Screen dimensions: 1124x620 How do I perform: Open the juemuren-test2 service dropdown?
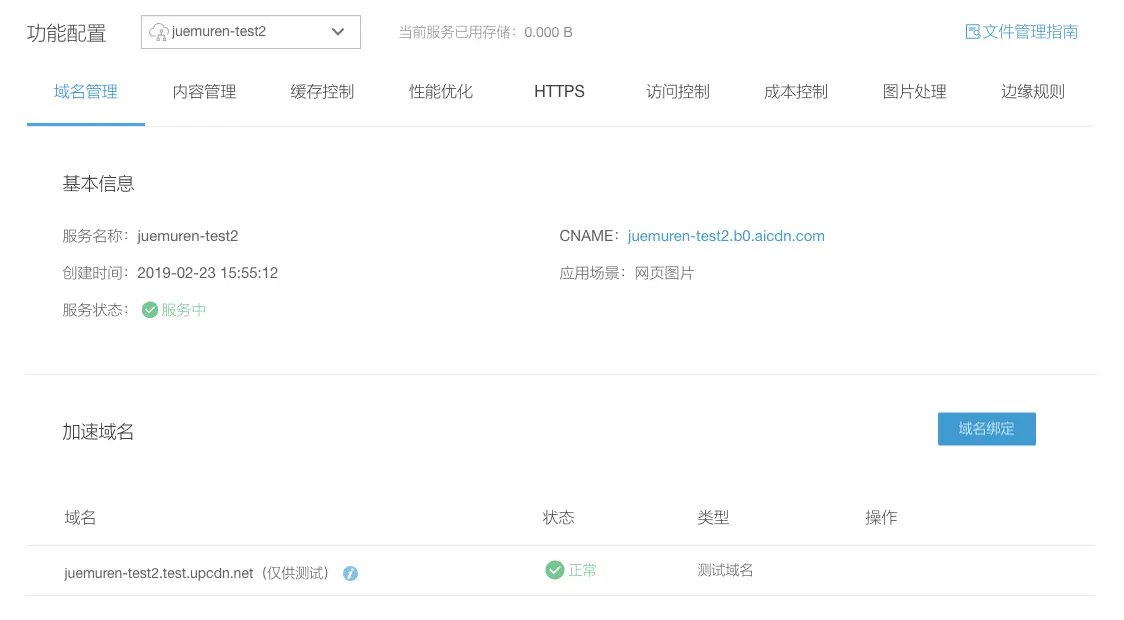251,32
